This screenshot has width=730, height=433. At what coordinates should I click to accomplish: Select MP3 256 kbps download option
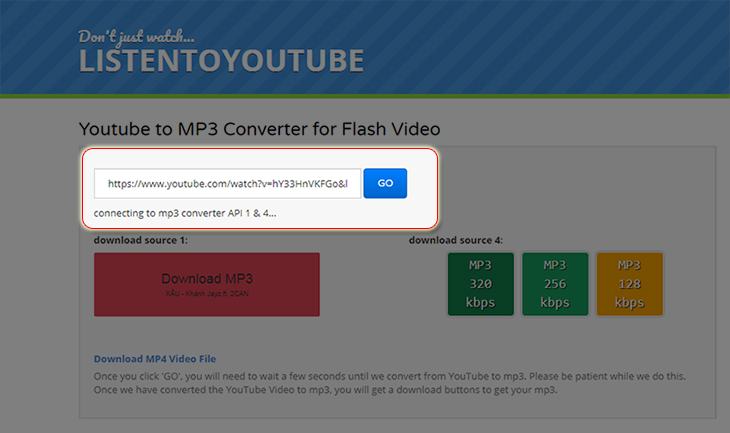pyautogui.click(x=555, y=284)
